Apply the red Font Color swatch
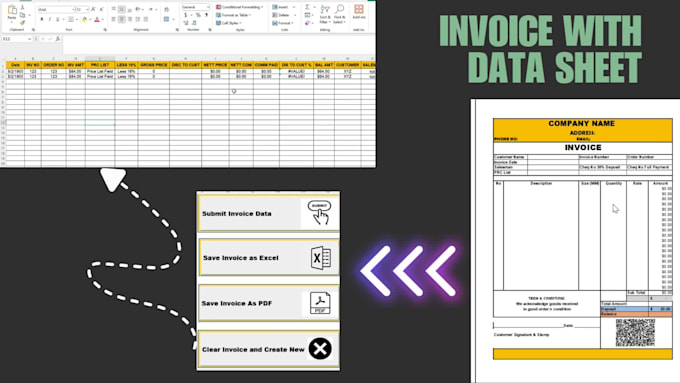 (x=97, y=19)
